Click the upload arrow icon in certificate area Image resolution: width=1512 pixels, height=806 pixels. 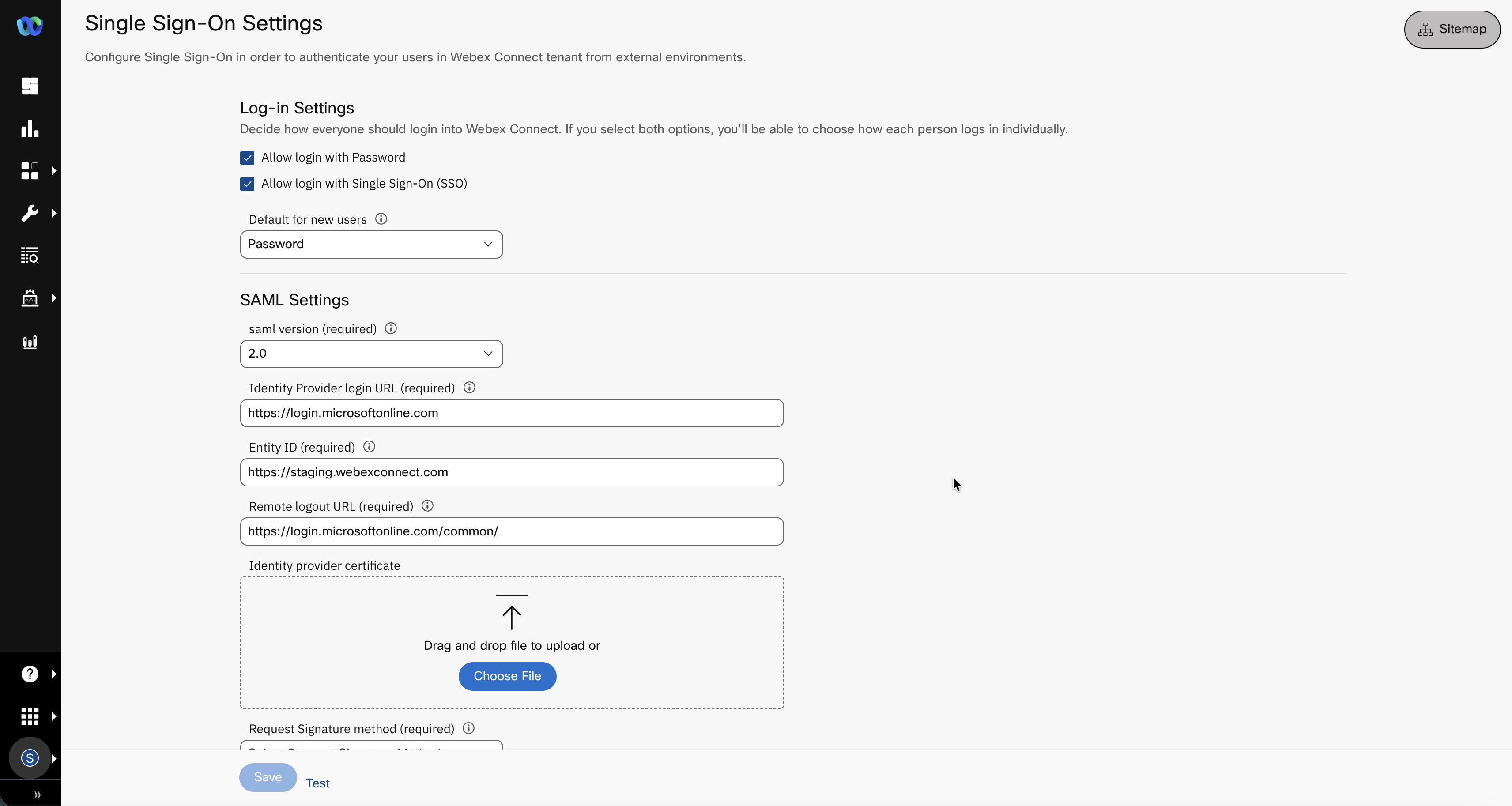pyautogui.click(x=512, y=612)
